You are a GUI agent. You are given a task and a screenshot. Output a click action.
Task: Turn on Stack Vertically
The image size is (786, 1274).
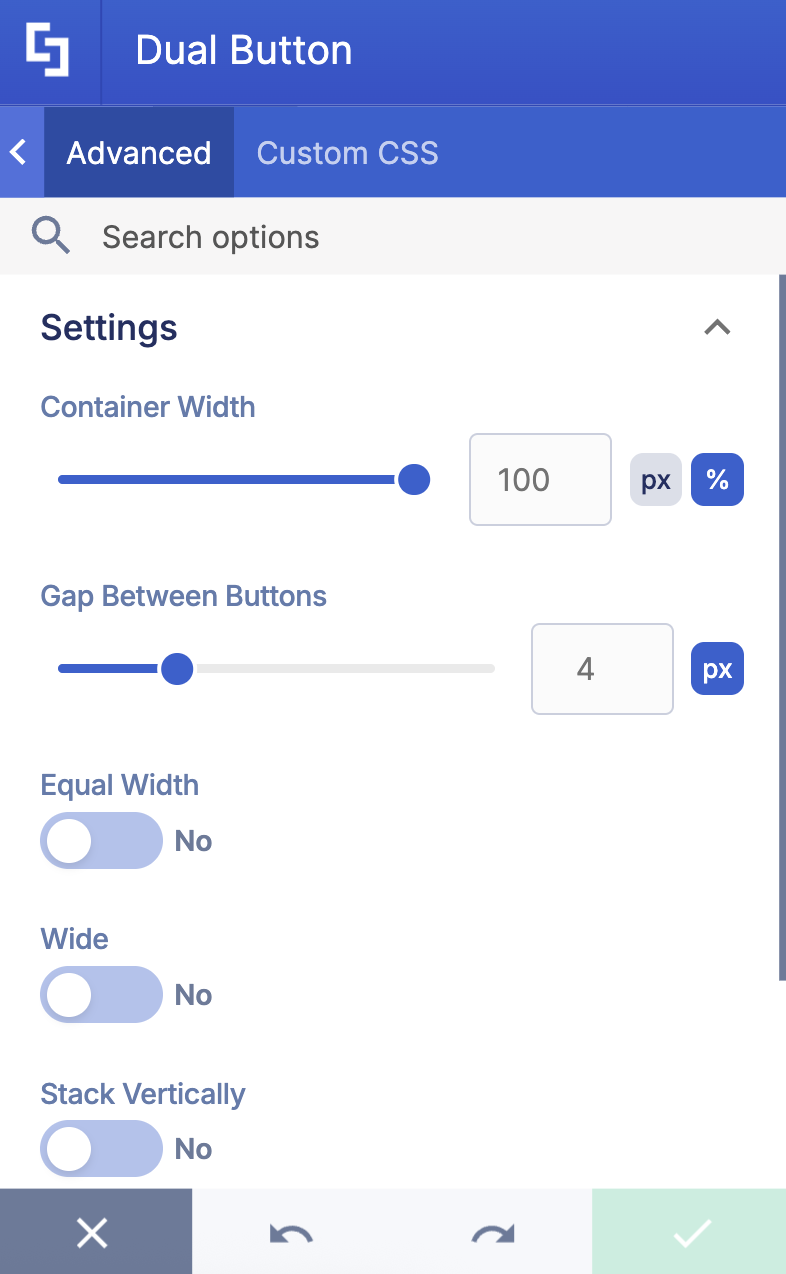(x=101, y=1148)
